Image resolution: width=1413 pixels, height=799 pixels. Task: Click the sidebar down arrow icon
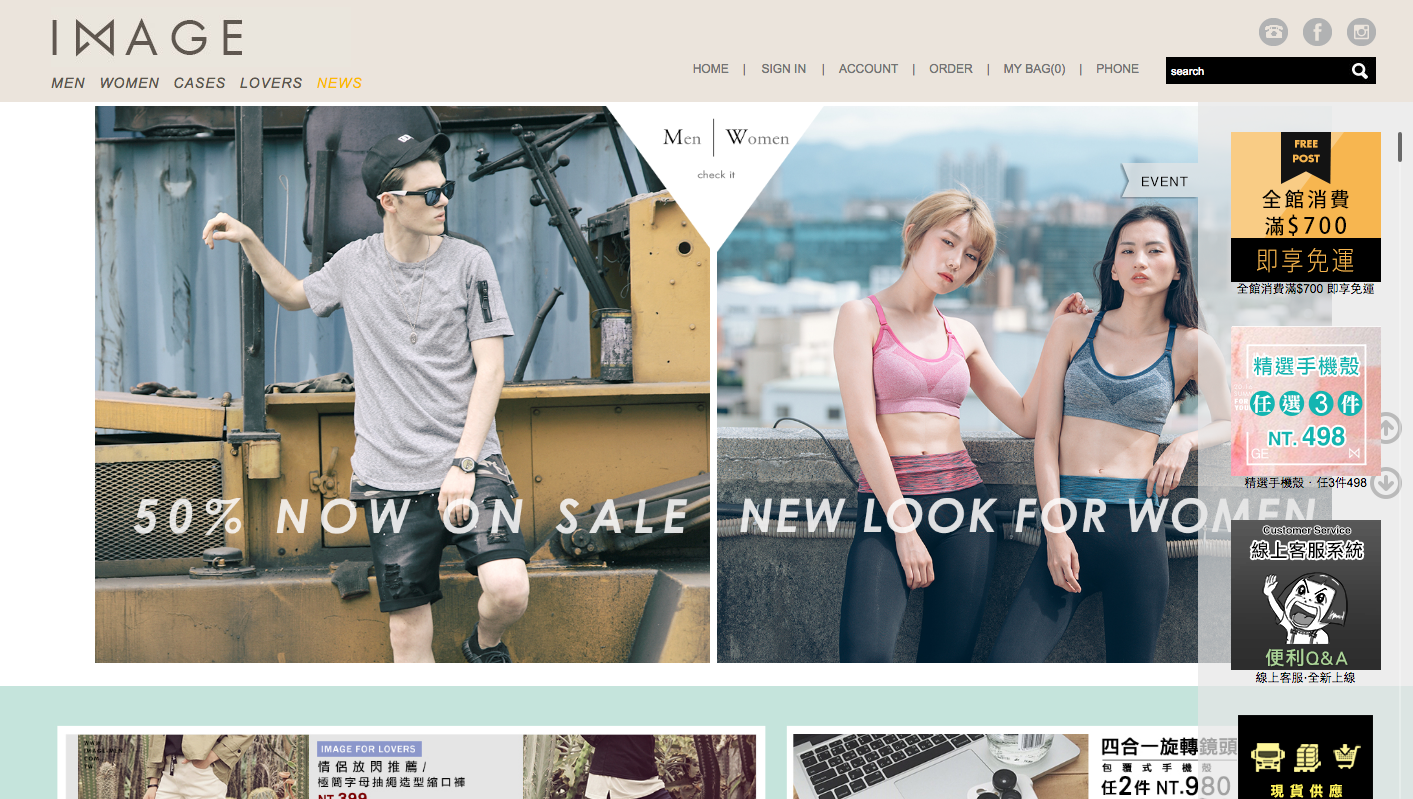point(1386,483)
